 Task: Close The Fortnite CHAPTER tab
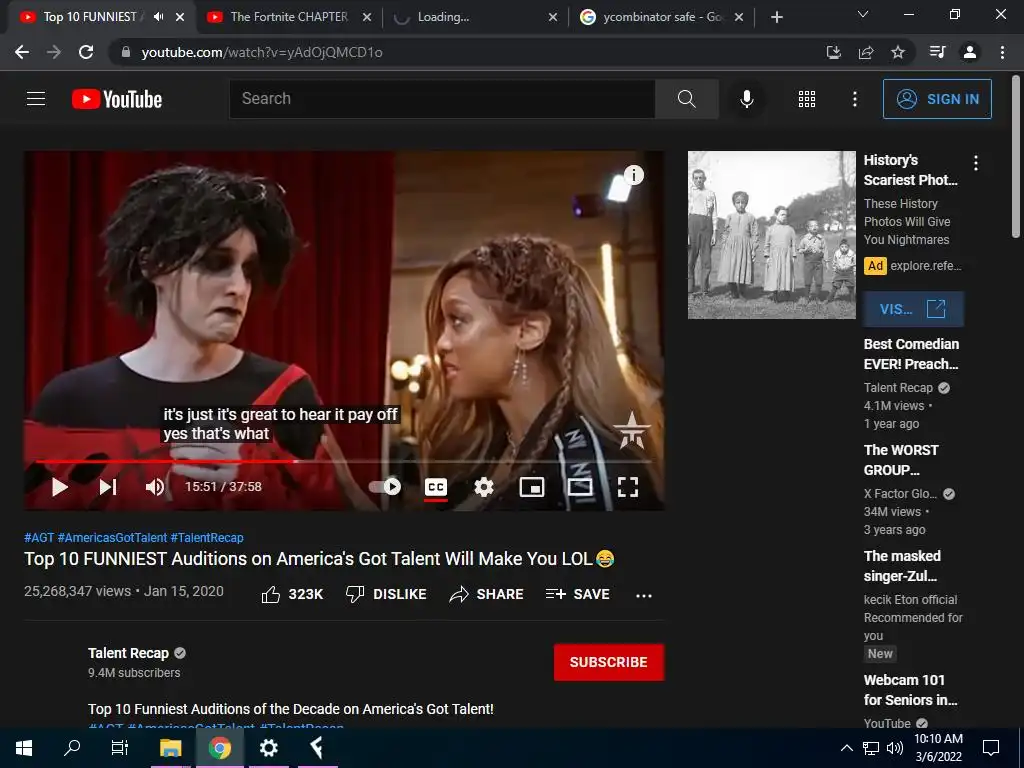pos(367,17)
